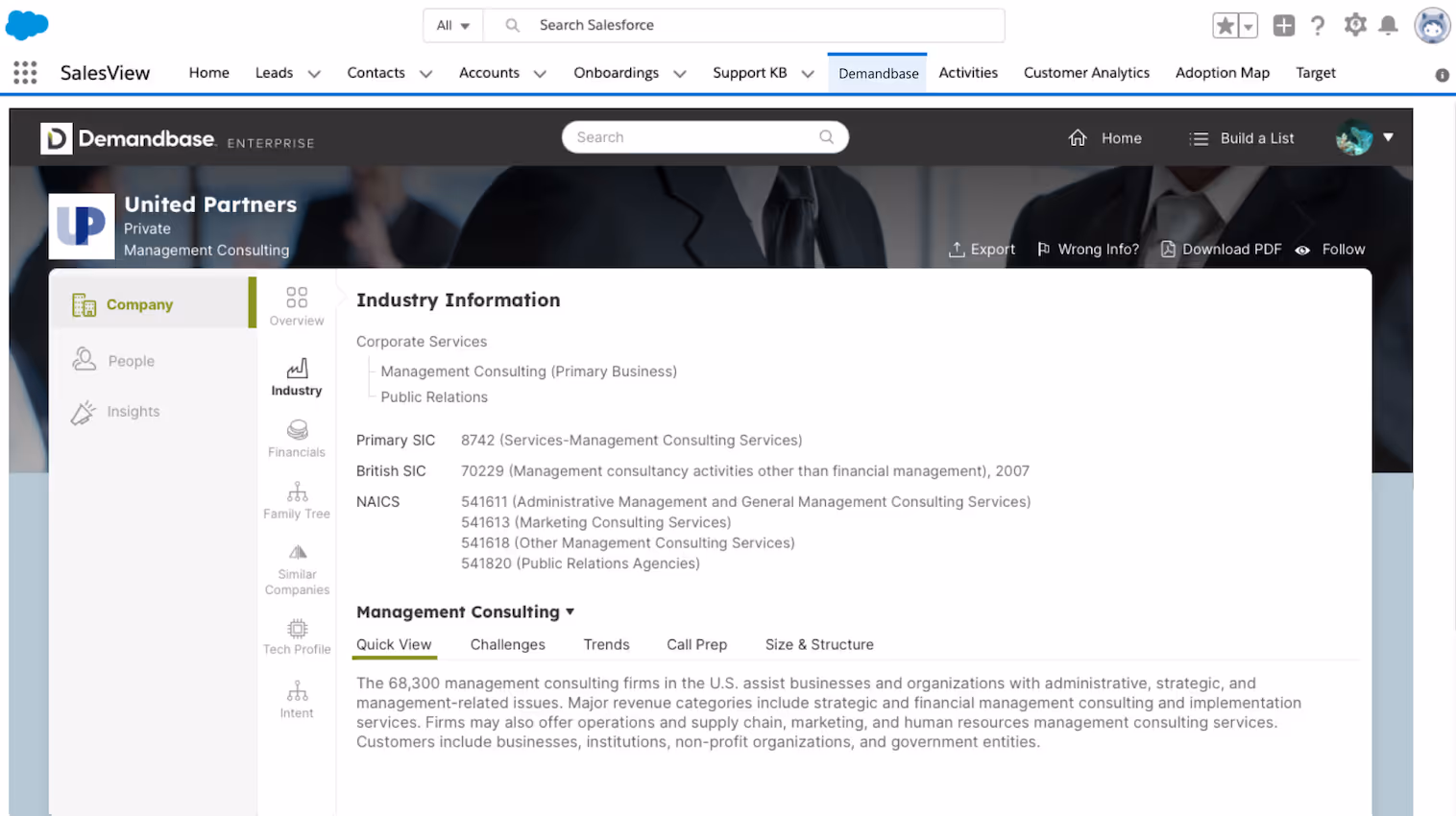1456x816 pixels.
Task: Click the magnifier icon in Demandbase search
Action: (x=826, y=137)
